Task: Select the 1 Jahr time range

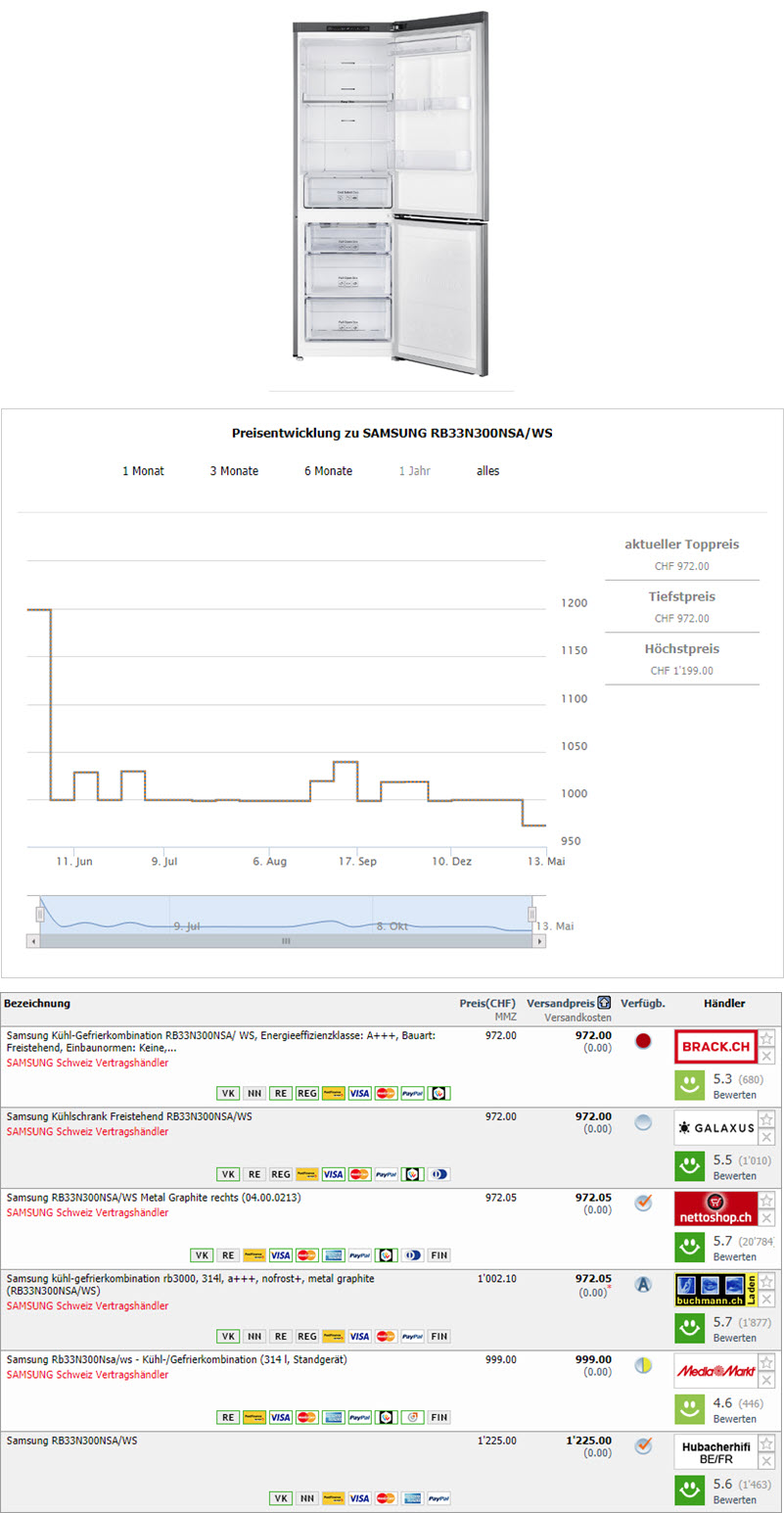Action: tap(415, 471)
